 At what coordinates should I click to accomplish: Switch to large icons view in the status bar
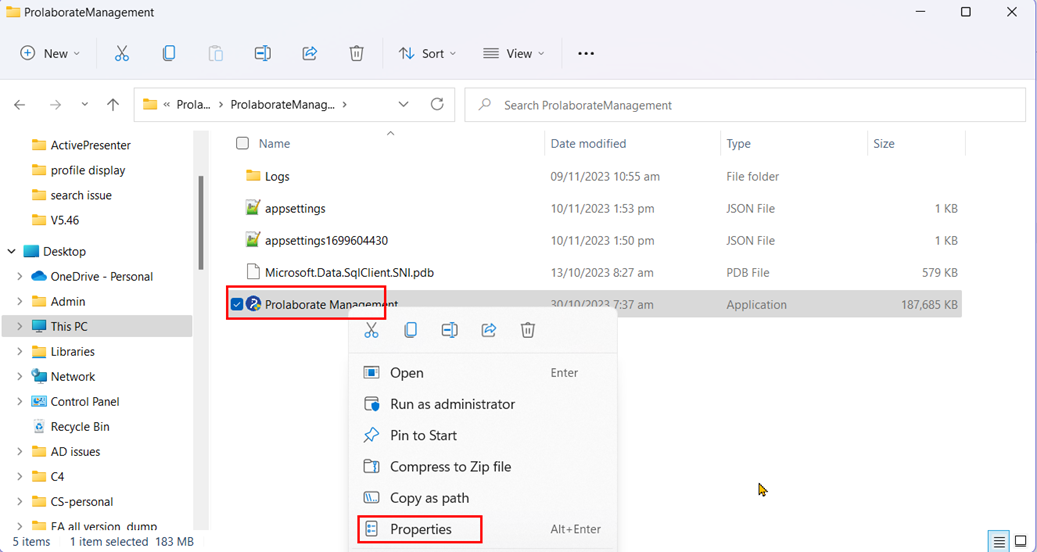point(1020,541)
